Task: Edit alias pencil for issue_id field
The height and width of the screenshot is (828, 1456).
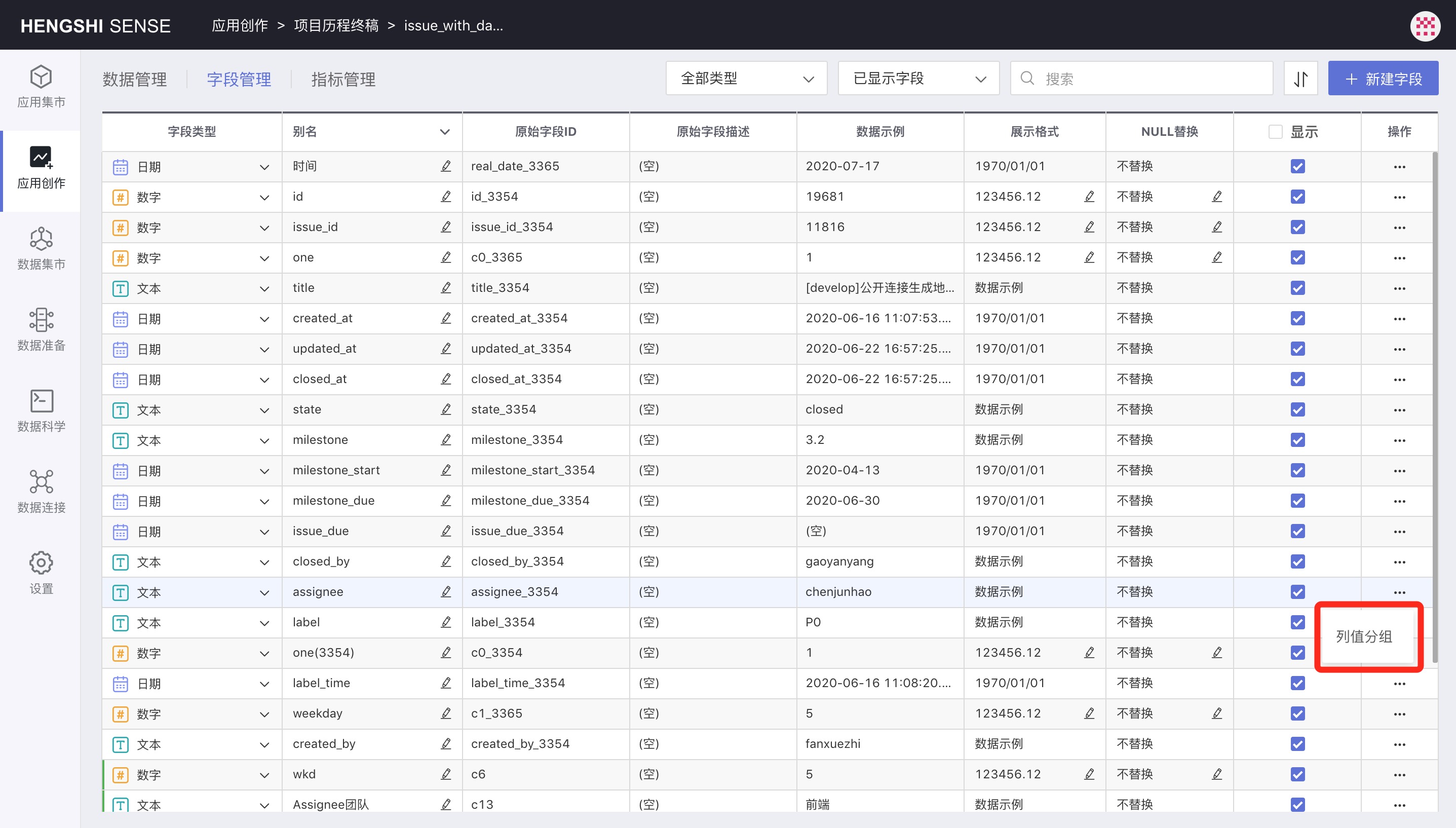Action: point(446,227)
